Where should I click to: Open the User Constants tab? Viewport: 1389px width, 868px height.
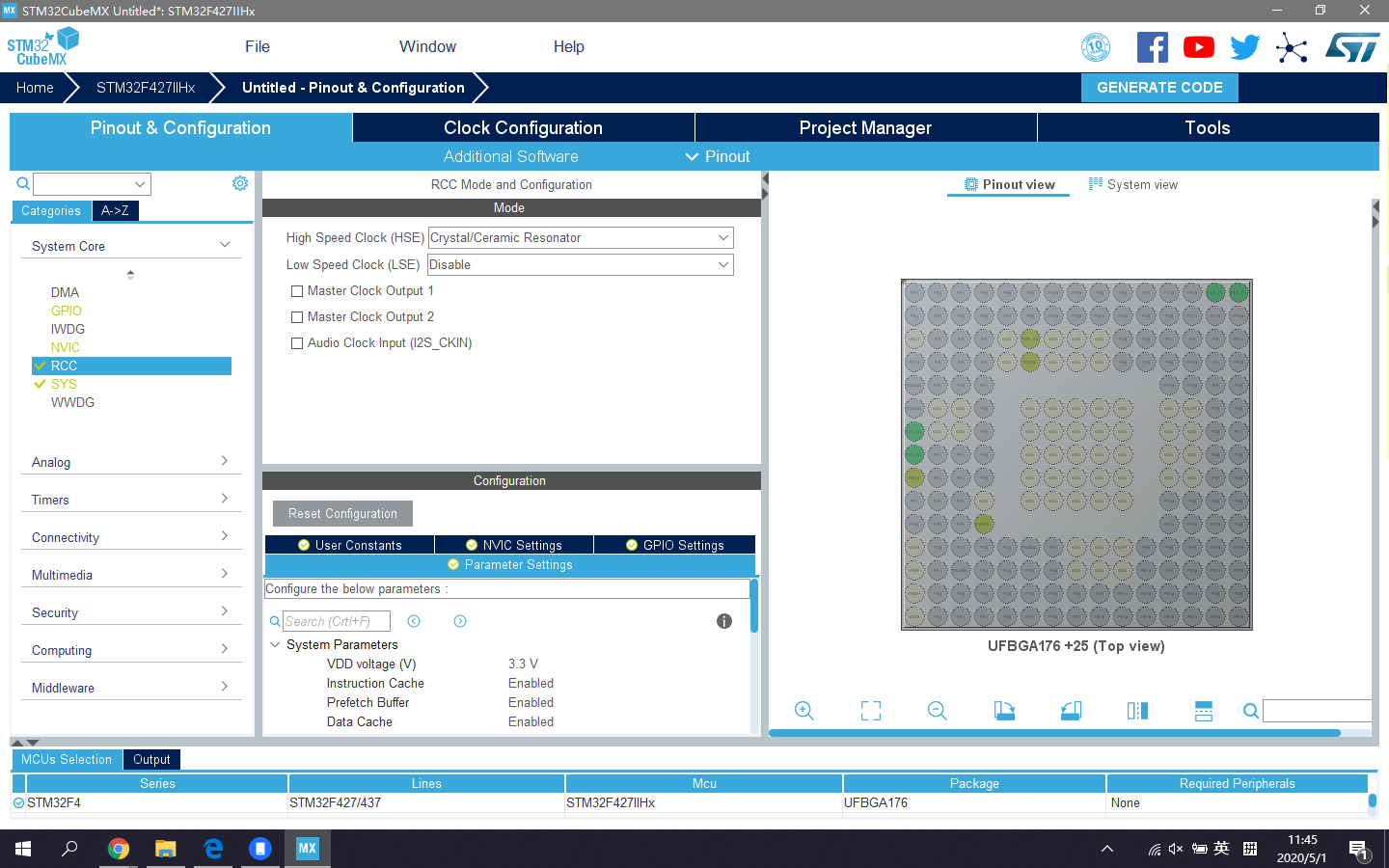(350, 545)
